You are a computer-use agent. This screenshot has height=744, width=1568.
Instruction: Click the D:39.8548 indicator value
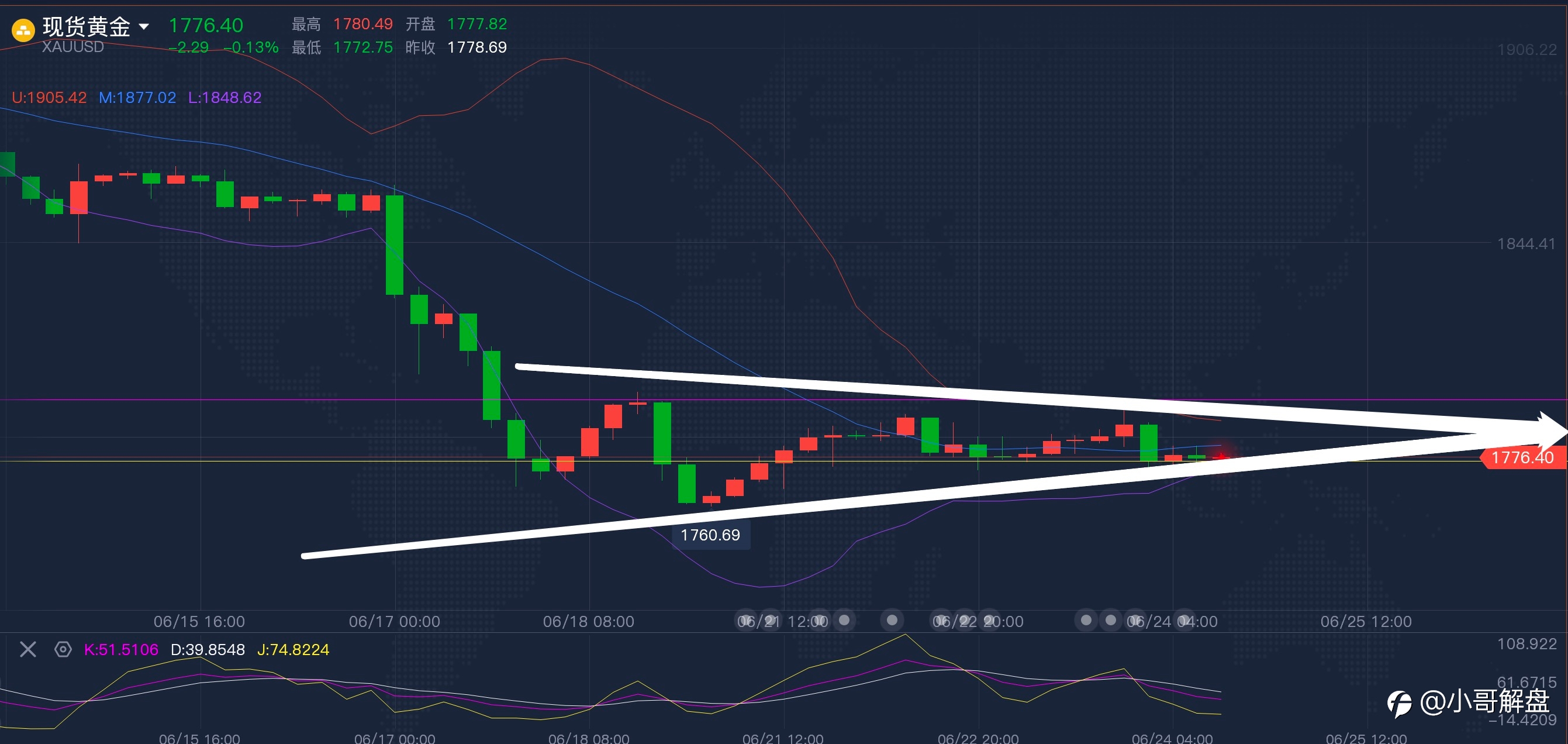(208, 650)
